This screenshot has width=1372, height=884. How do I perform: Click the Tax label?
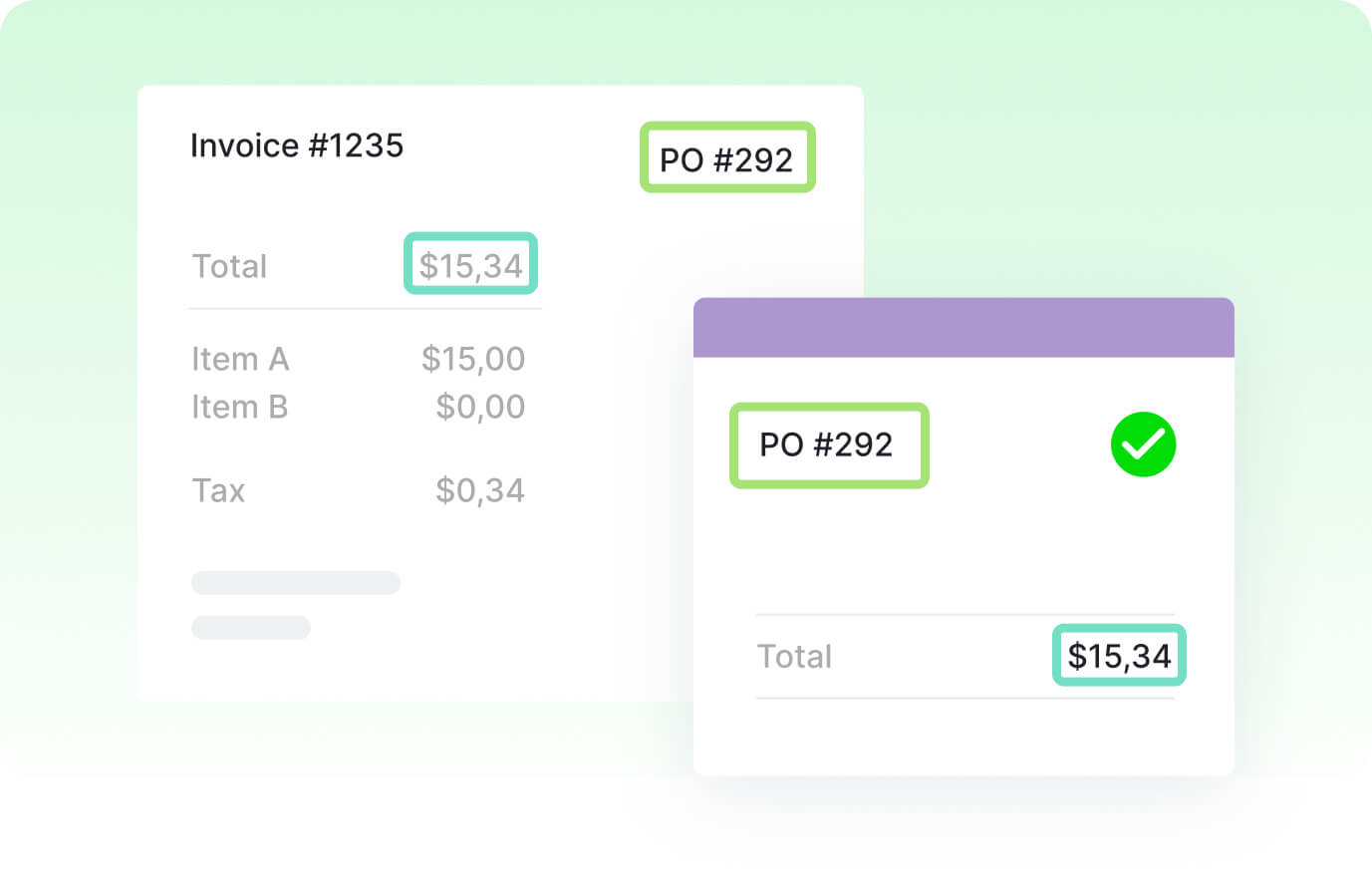pos(218,490)
